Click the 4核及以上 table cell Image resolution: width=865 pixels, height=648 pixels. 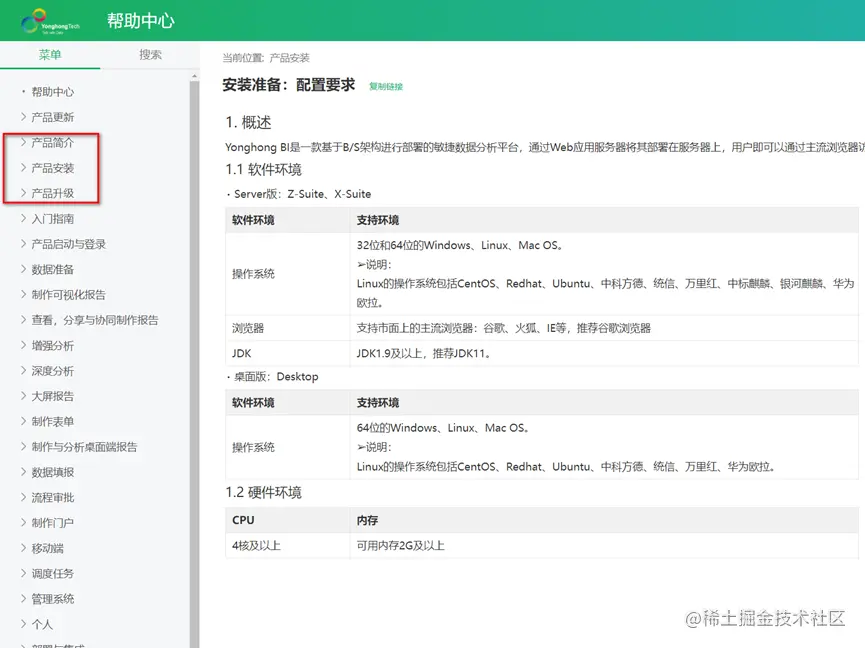point(287,545)
